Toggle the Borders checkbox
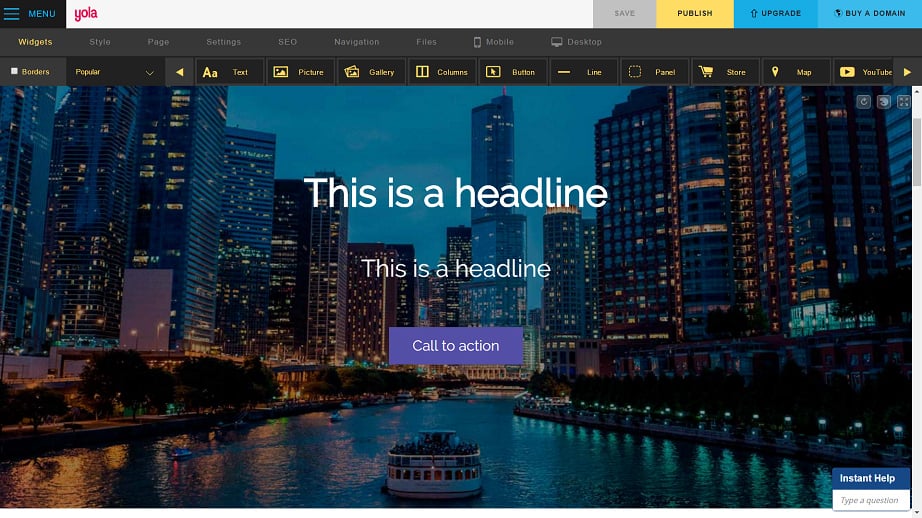The width and height of the screenshot is (922, 518). point(14,71)
